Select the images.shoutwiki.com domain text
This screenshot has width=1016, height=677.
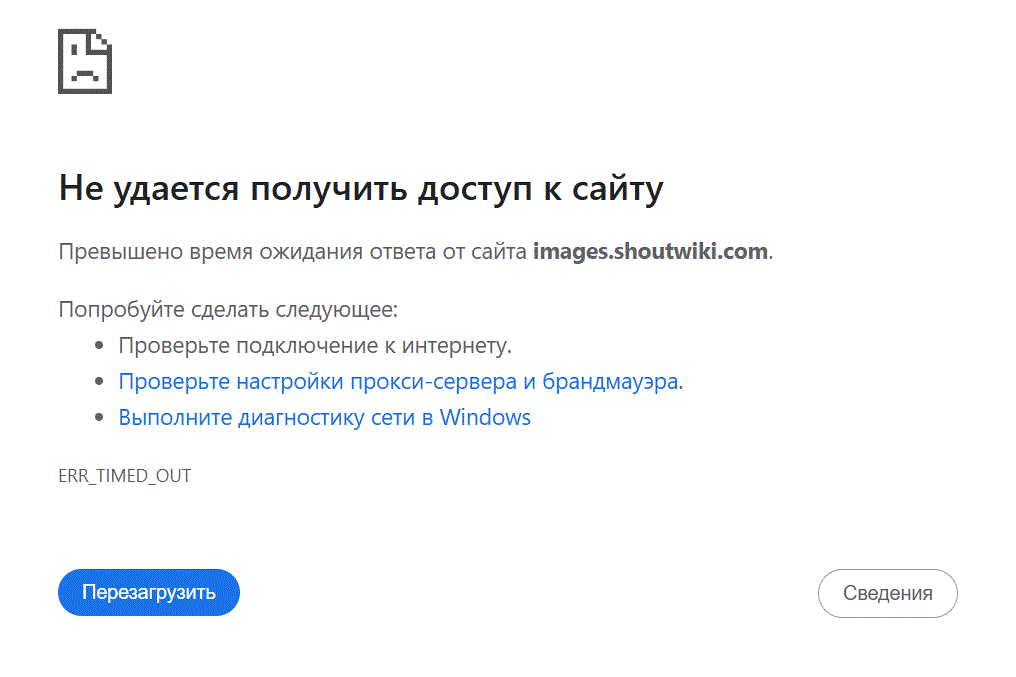pyautogui.click(x=651, y=251)
